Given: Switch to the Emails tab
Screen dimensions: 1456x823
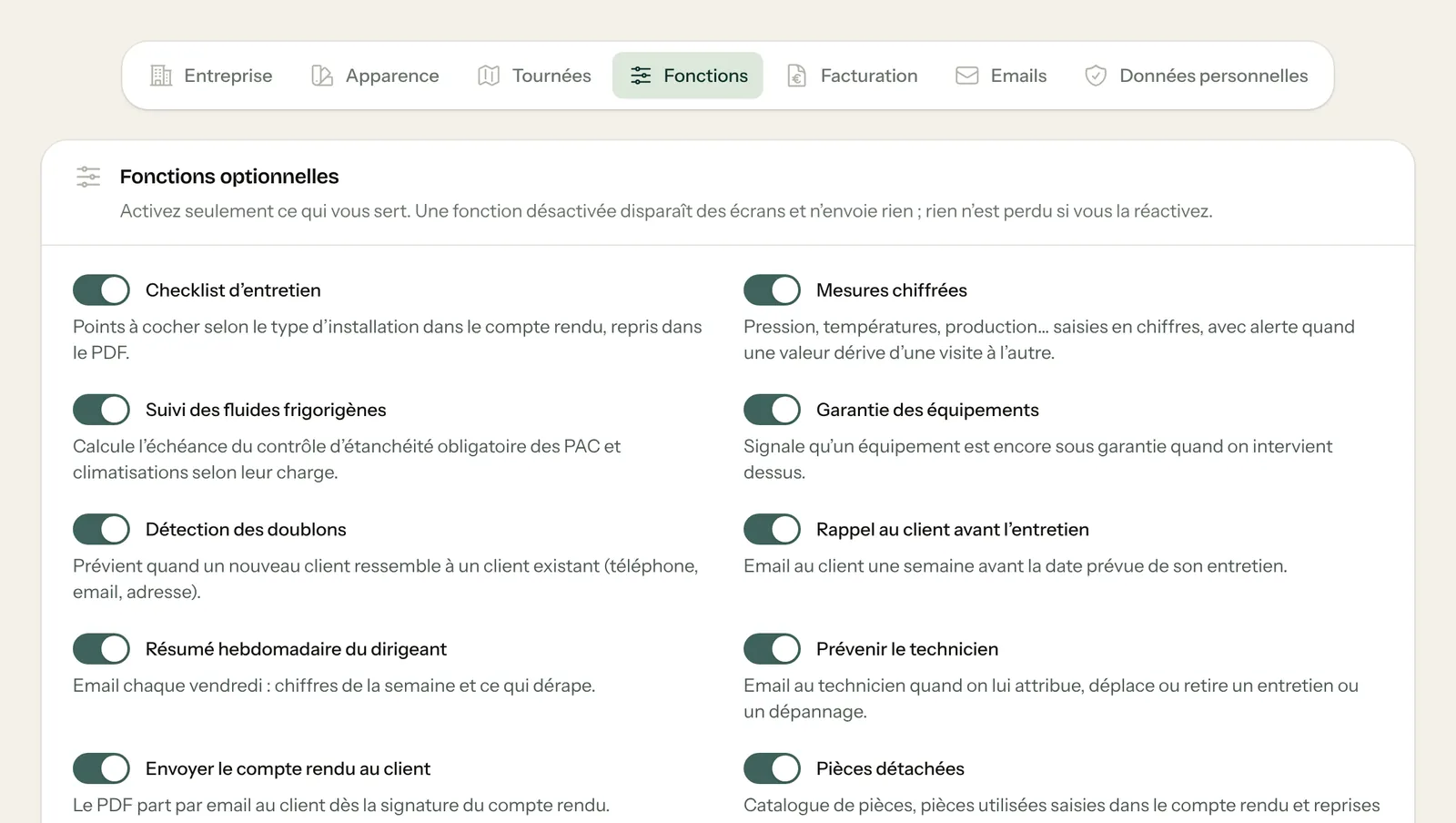Looking at the screenshot, I should 1001,76.
